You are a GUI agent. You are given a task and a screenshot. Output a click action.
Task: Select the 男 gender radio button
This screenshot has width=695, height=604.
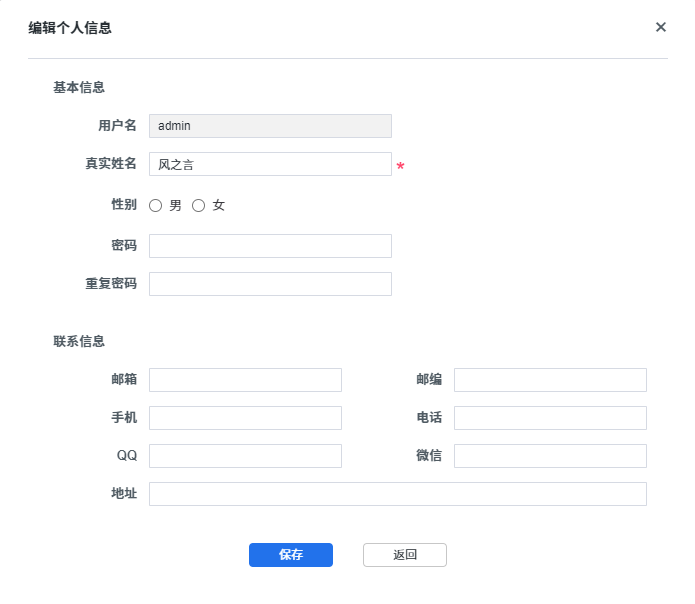click(x=155, y=206)
